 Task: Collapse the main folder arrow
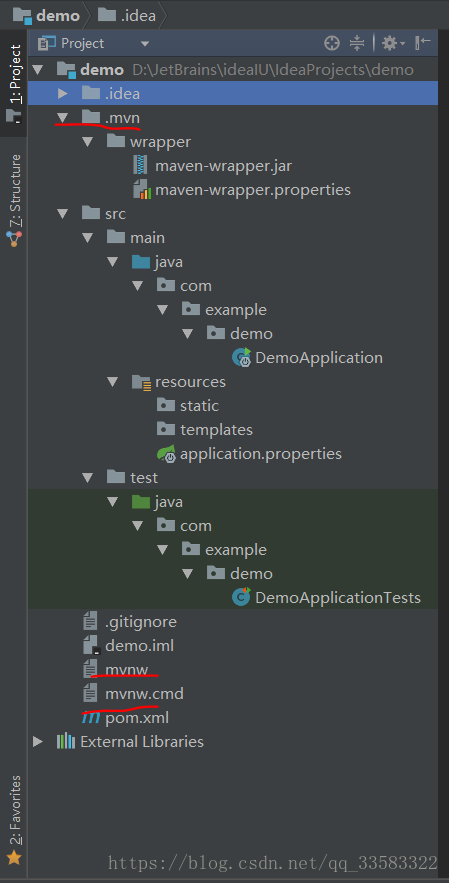pos(87,238)
